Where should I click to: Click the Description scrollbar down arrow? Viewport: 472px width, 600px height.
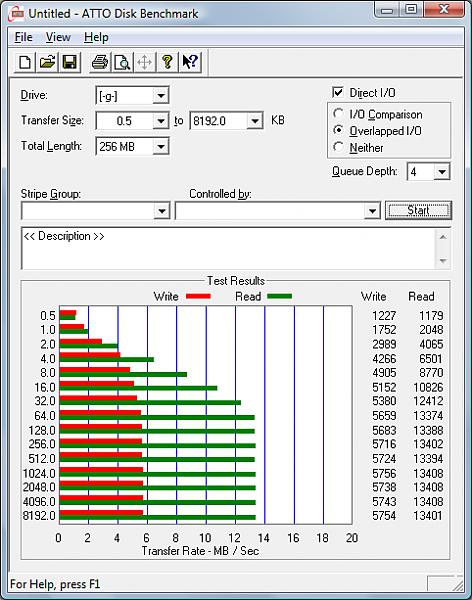443,261
